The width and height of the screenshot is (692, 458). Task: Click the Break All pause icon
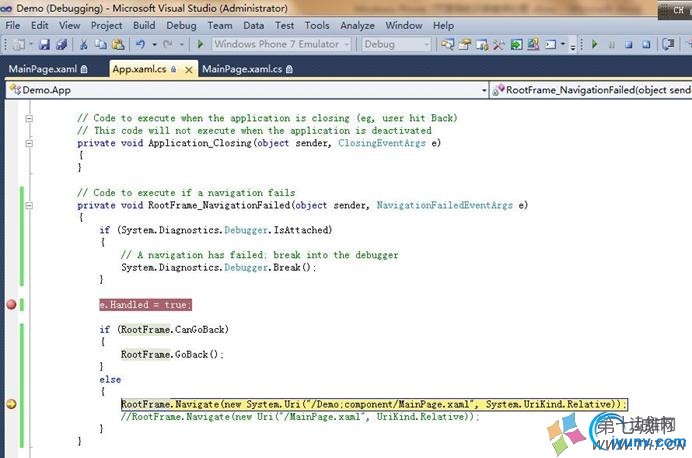pyautogui.click(x=612, y=45)
